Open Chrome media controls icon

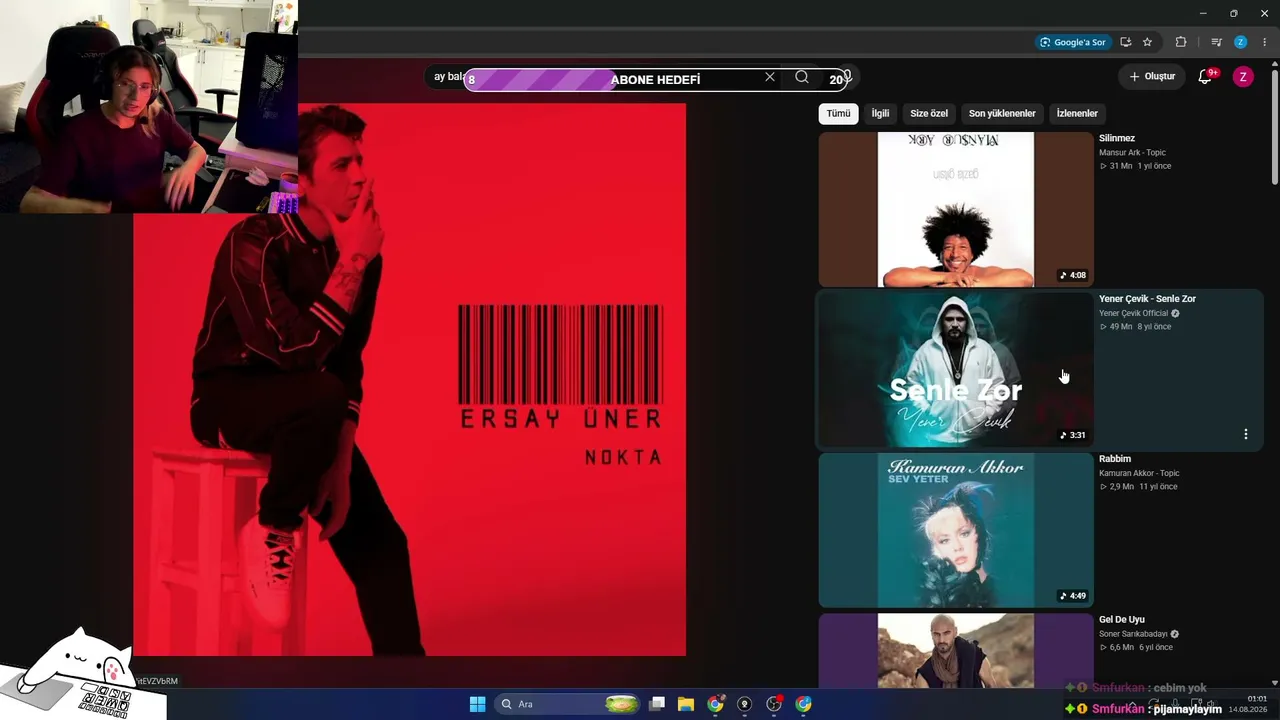tap(1216, 42)
